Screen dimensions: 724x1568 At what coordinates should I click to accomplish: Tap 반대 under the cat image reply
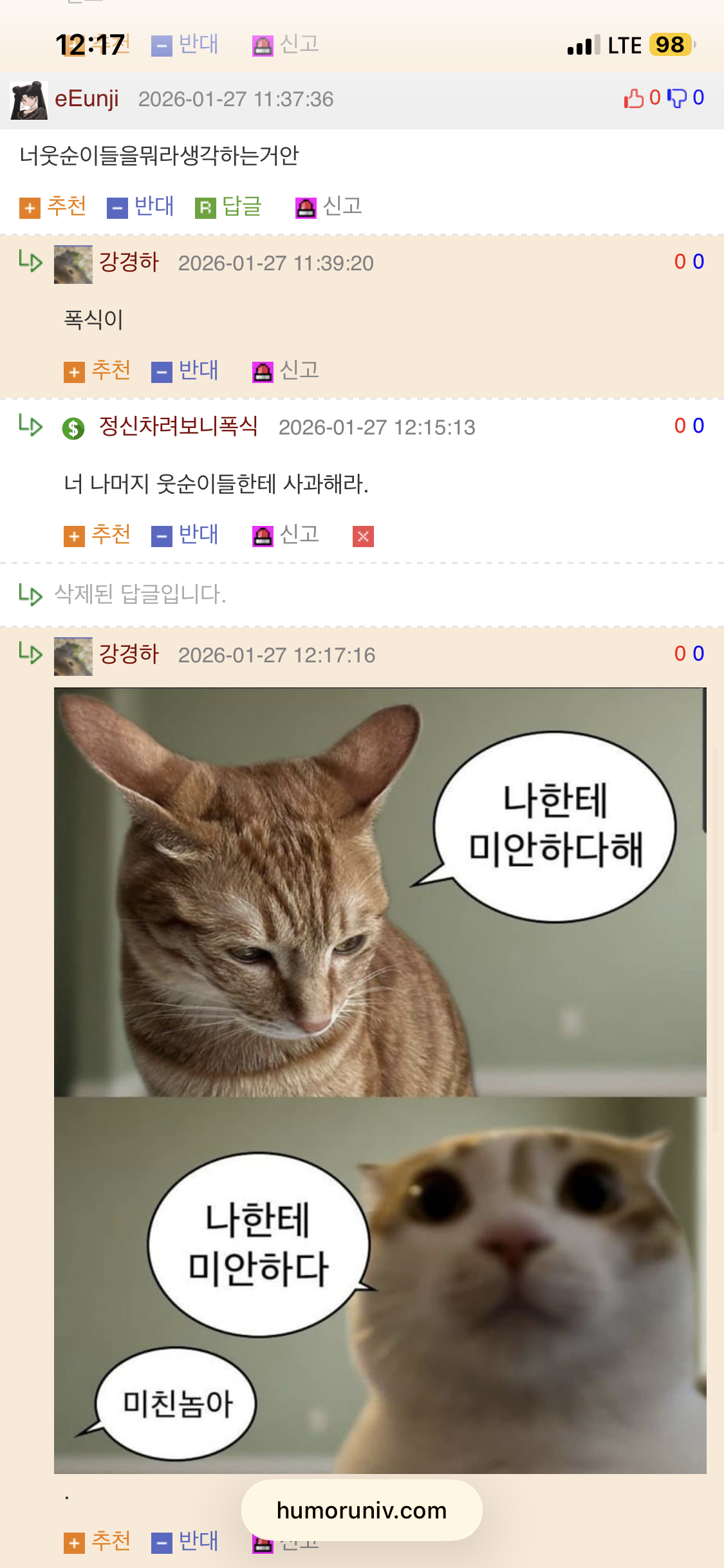point(185,1542)
